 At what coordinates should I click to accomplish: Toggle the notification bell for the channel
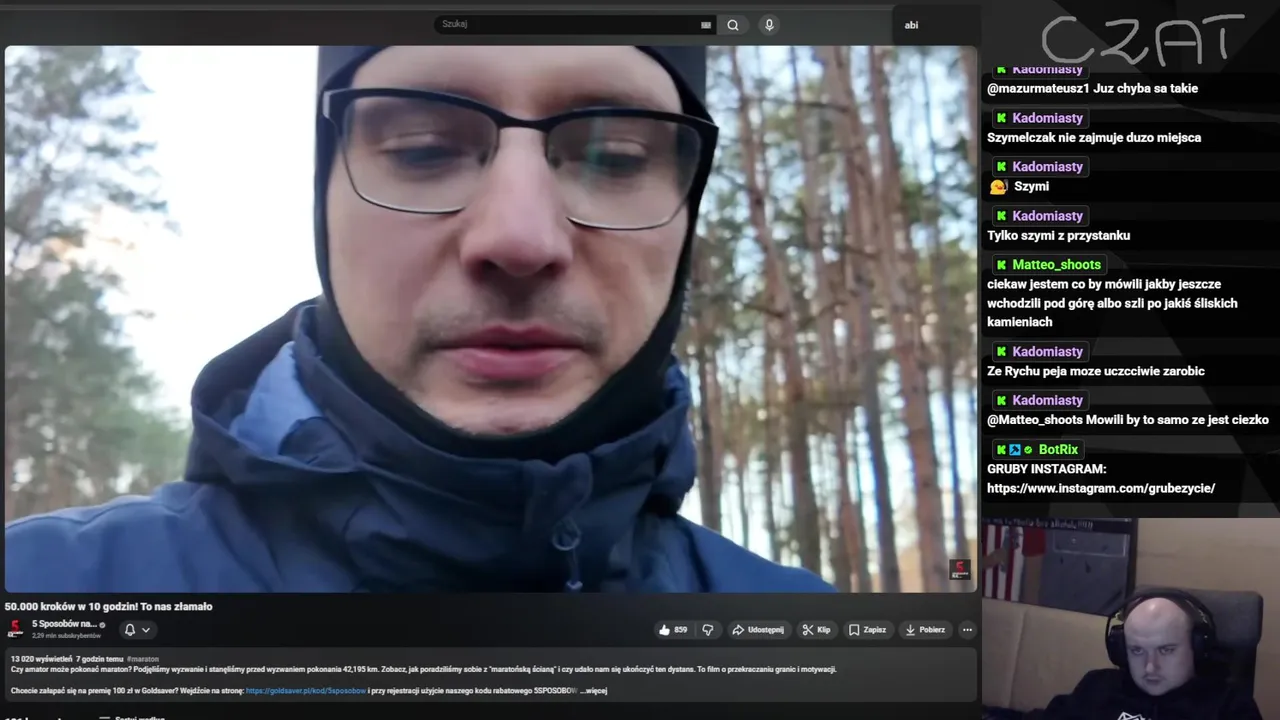tap(129, 630)
